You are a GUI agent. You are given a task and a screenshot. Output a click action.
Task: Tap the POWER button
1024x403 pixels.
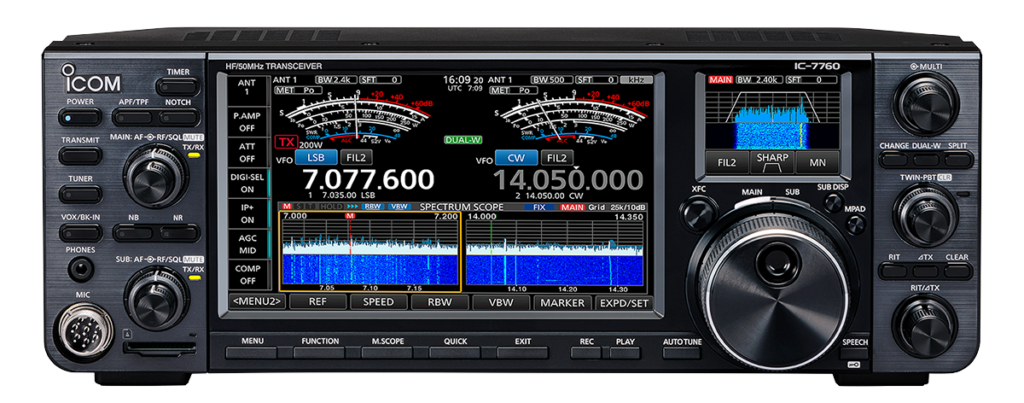click(80, 118)
